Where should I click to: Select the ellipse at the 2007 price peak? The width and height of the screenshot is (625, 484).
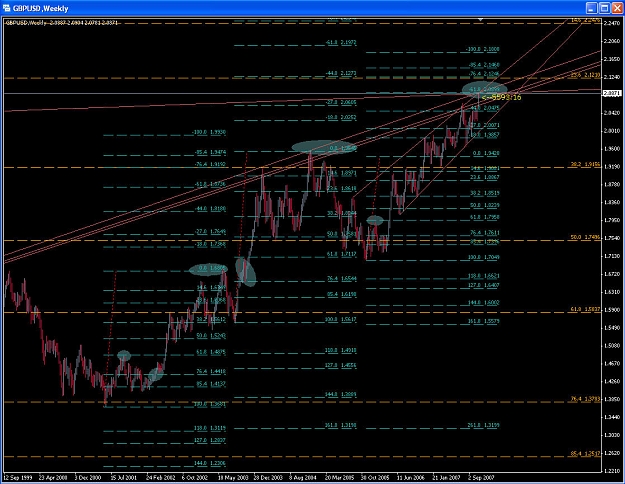(484, 89)
